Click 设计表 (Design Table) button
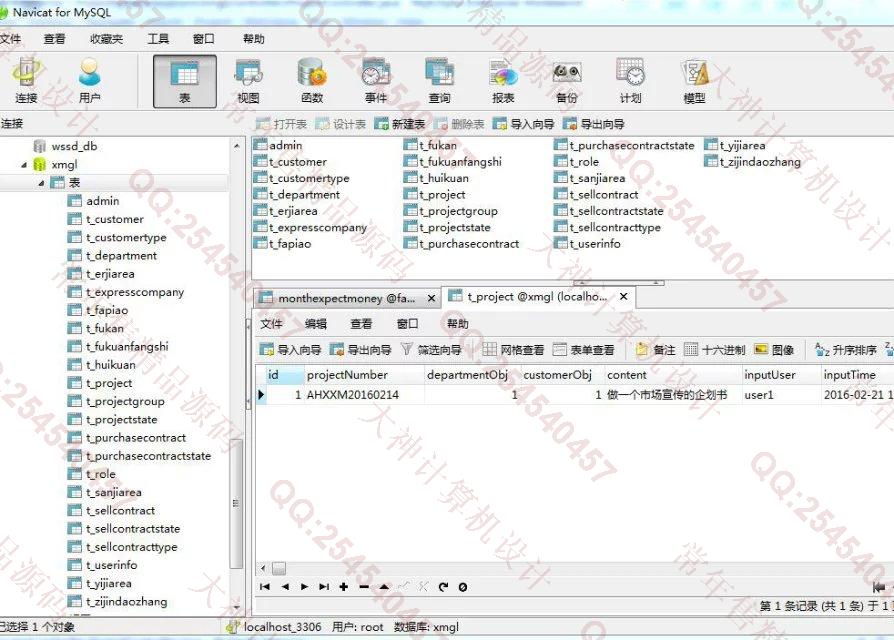Image resolution: width=894 pixels, height=640 pixels. pyautogui.click(x=341, y=124)
